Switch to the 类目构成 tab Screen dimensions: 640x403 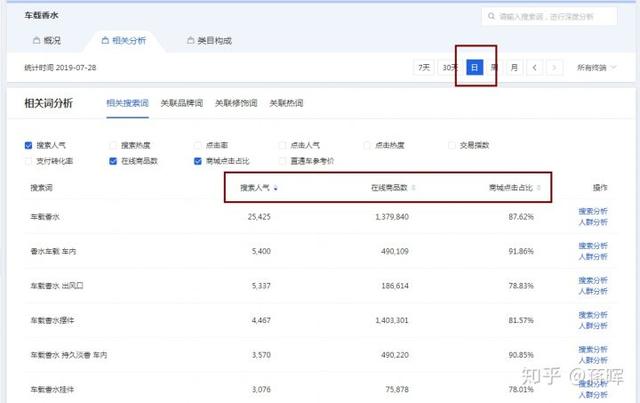209,40
